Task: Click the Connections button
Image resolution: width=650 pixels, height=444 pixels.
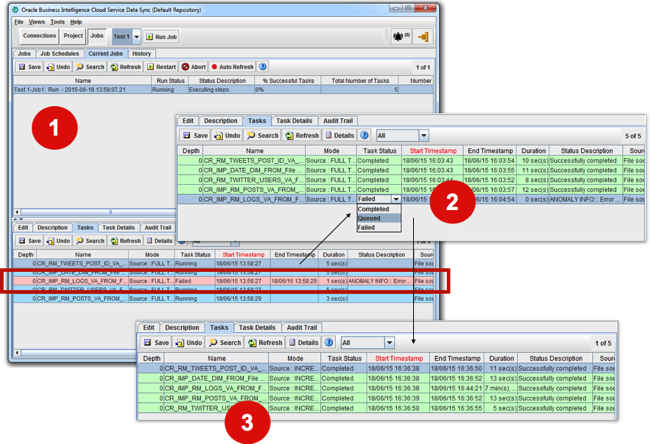Action: 39,36
